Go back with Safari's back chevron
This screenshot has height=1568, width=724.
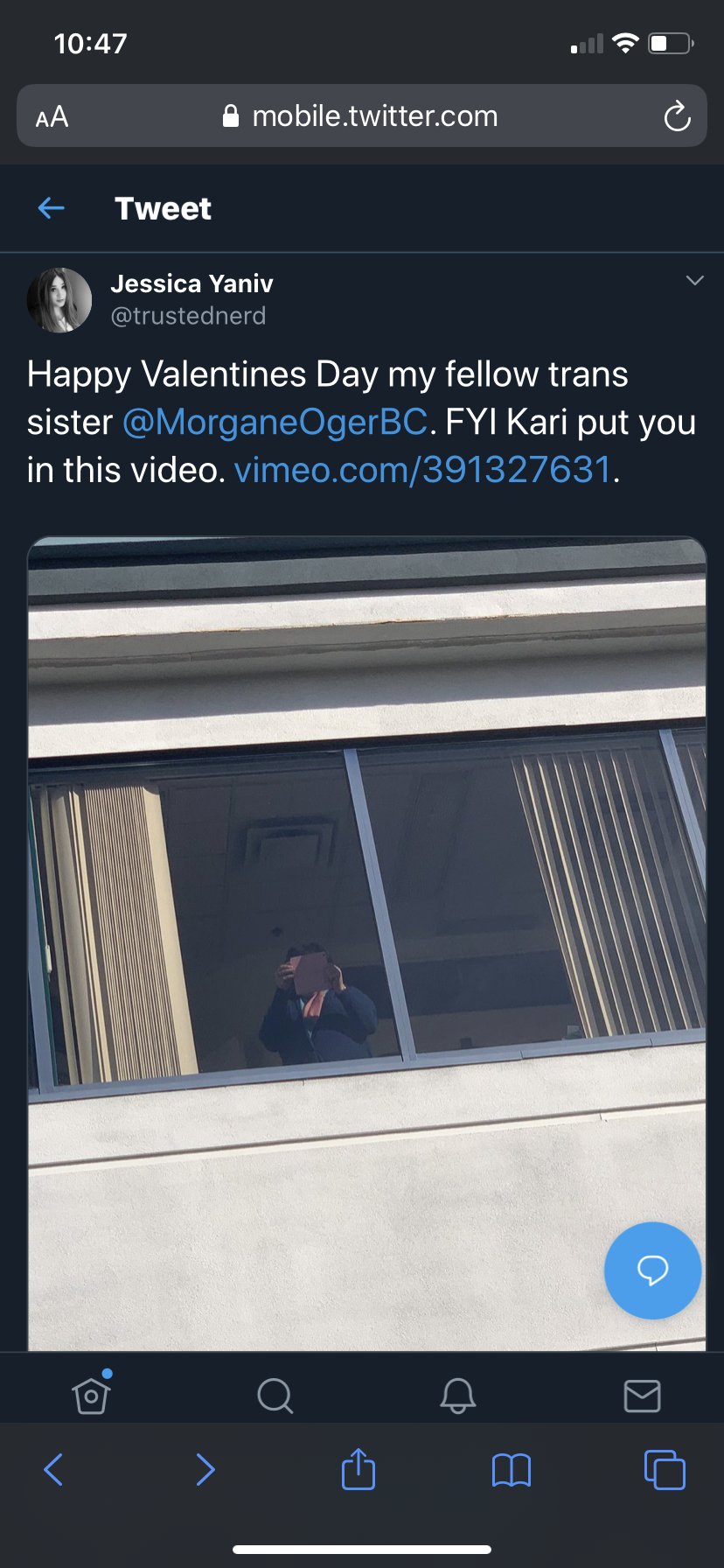point(53,1470)
